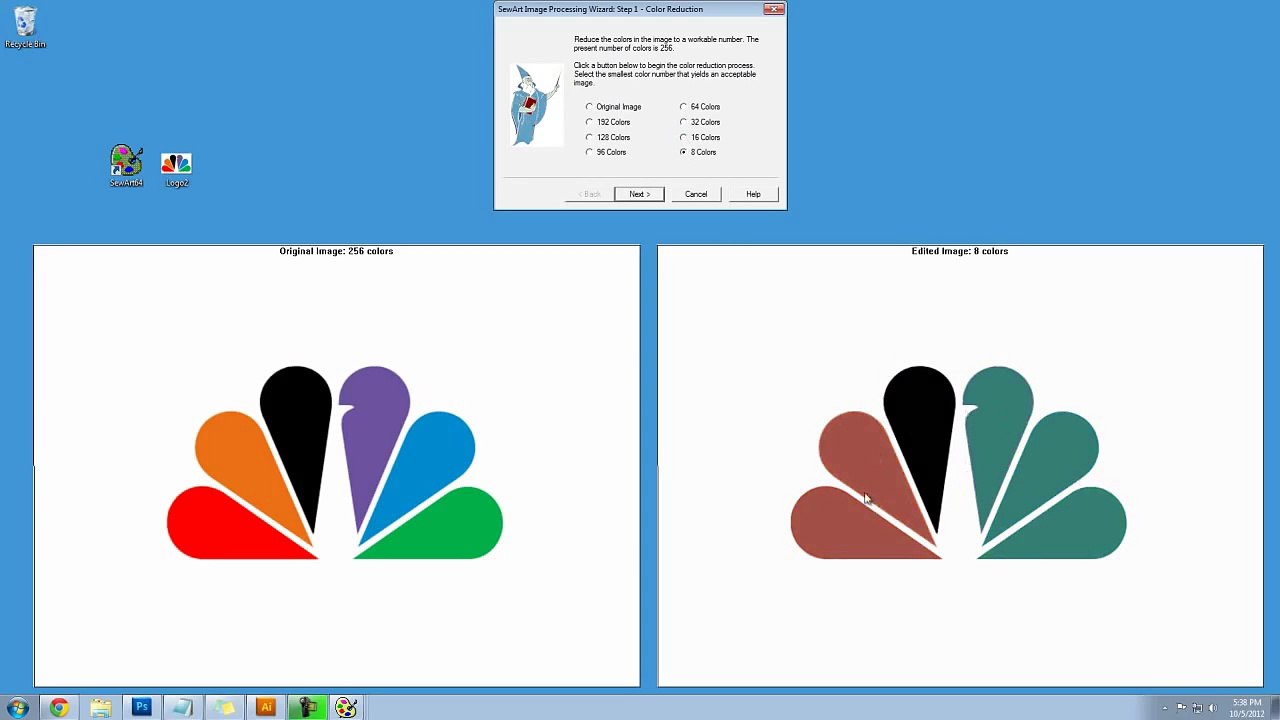The height and width of the screenshot is (720, 1280).
Task: Click the wizard title bar text
Action: tap(600, 9)
